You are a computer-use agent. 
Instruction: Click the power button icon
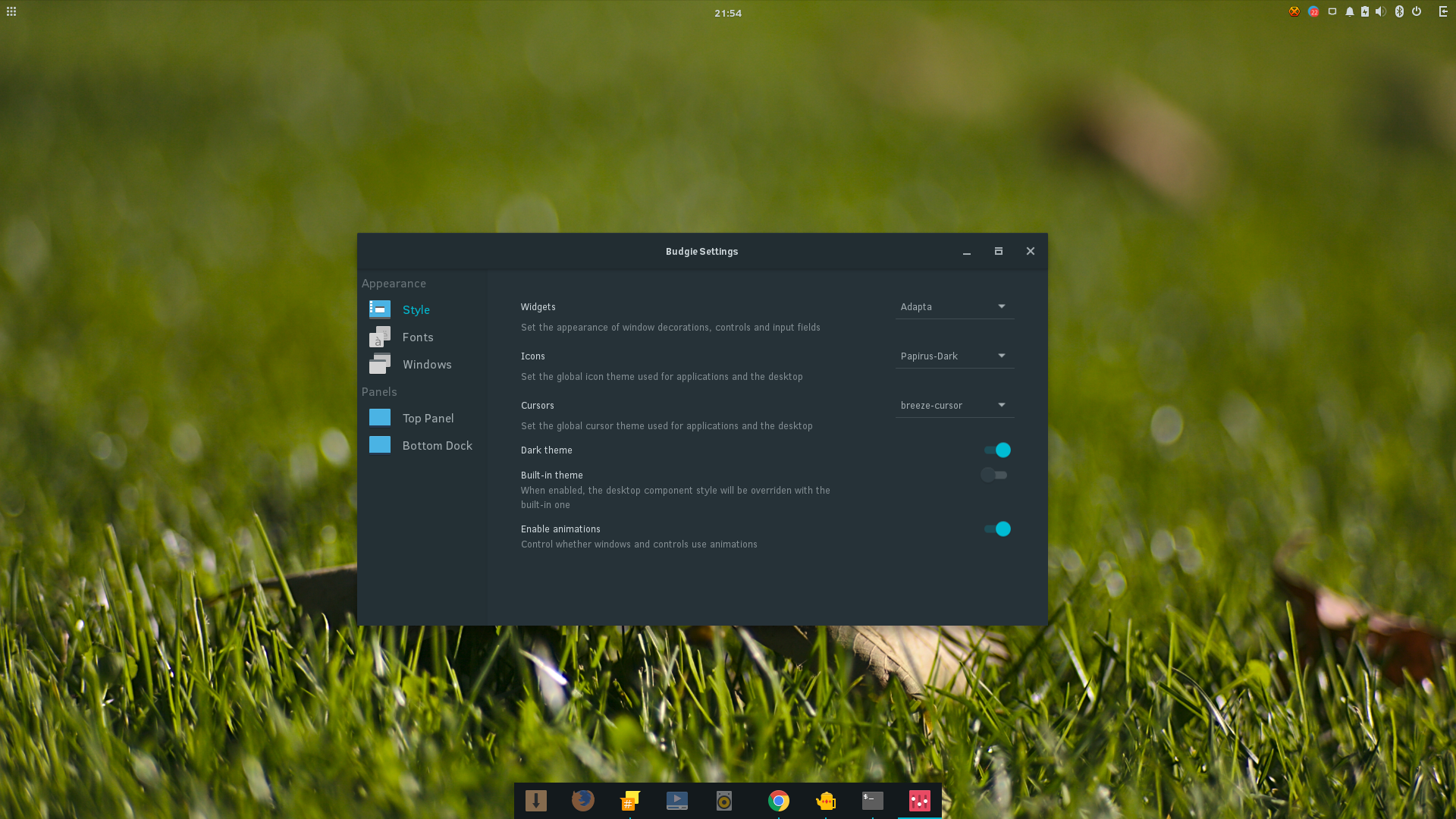(x=1417, y=11)
